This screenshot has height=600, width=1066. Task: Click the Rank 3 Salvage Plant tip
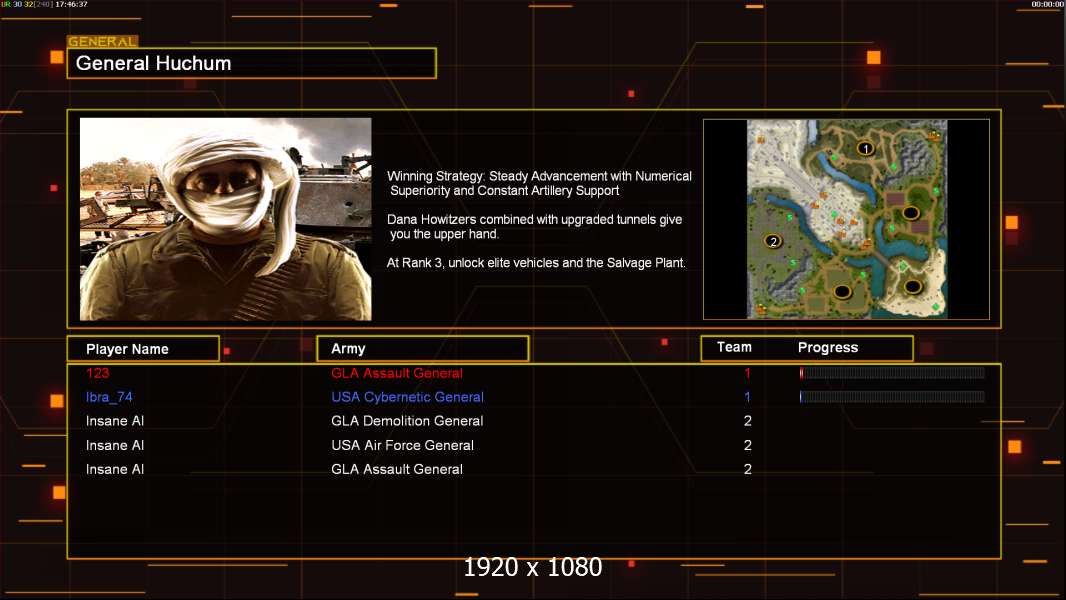pyautogui.click(x=536, y=263)
